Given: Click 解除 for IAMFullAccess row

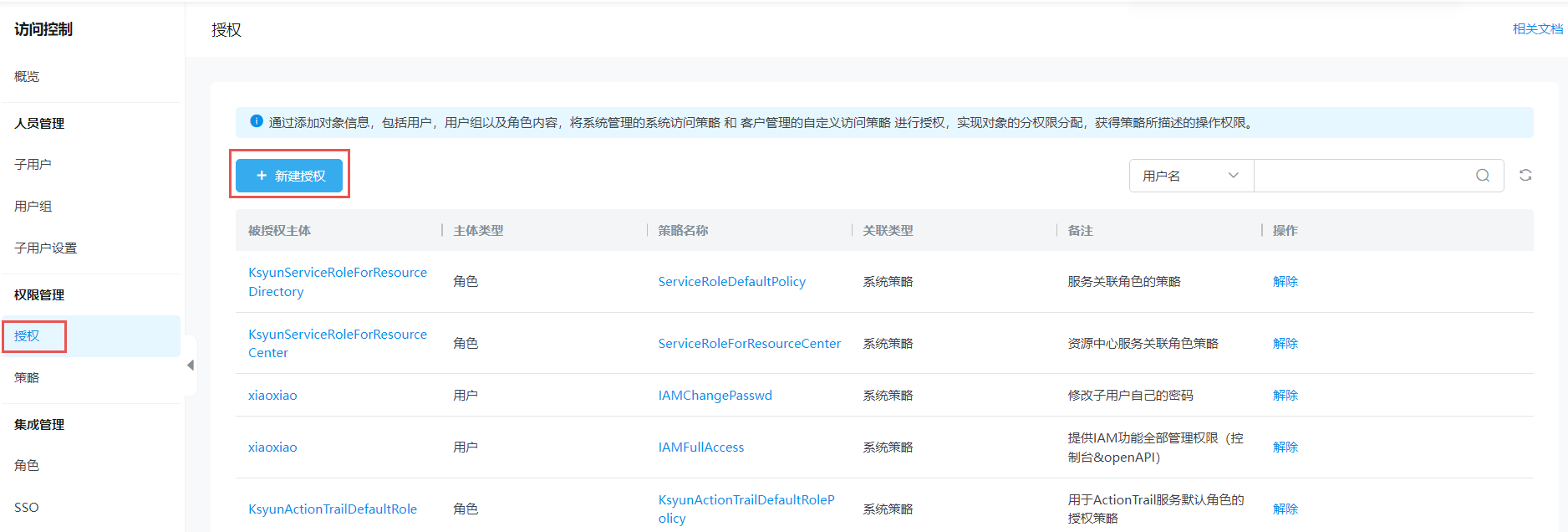Looking at the screenshot, I should coord(1285,448).
